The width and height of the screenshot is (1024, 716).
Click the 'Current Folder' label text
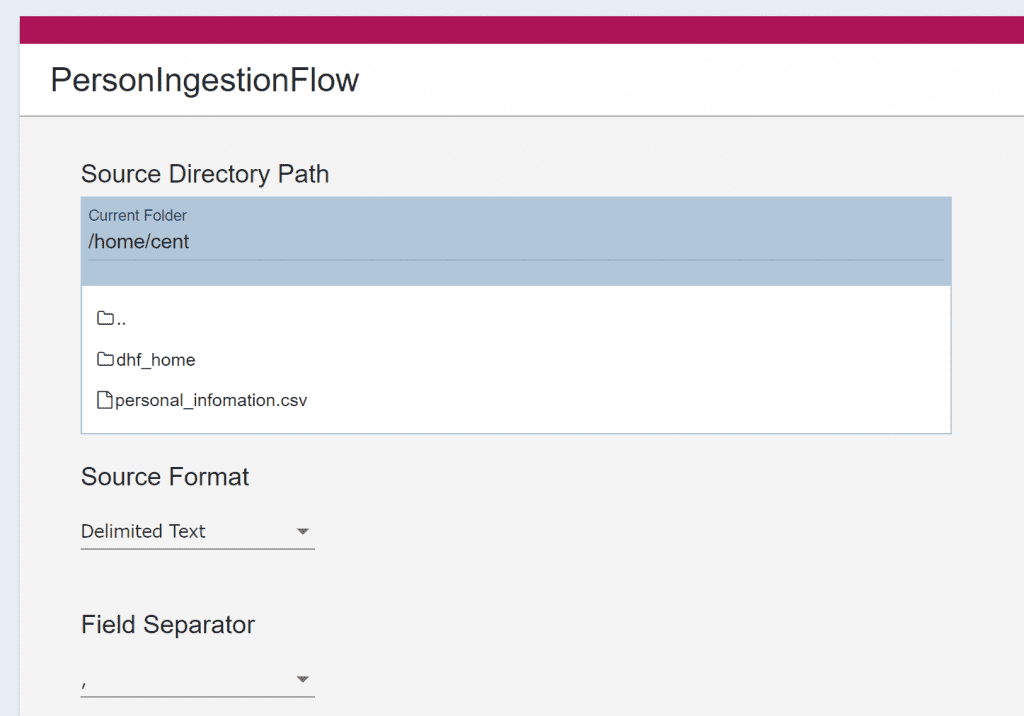point(137,215)
